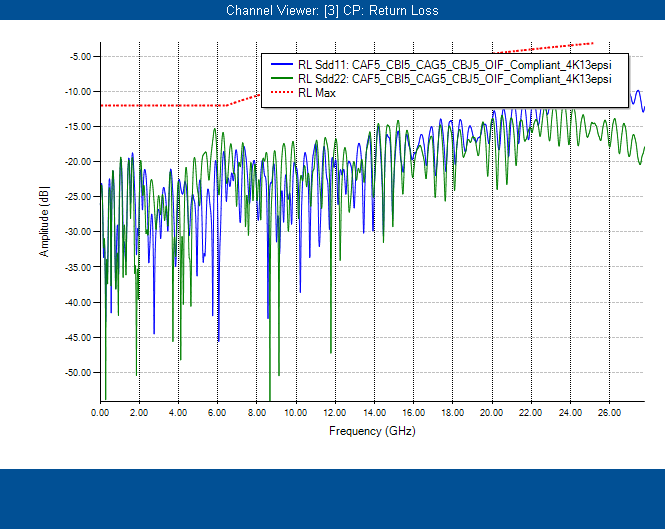
Task: Click the 26.00 frequency tick label
Action: click(609, 413)
